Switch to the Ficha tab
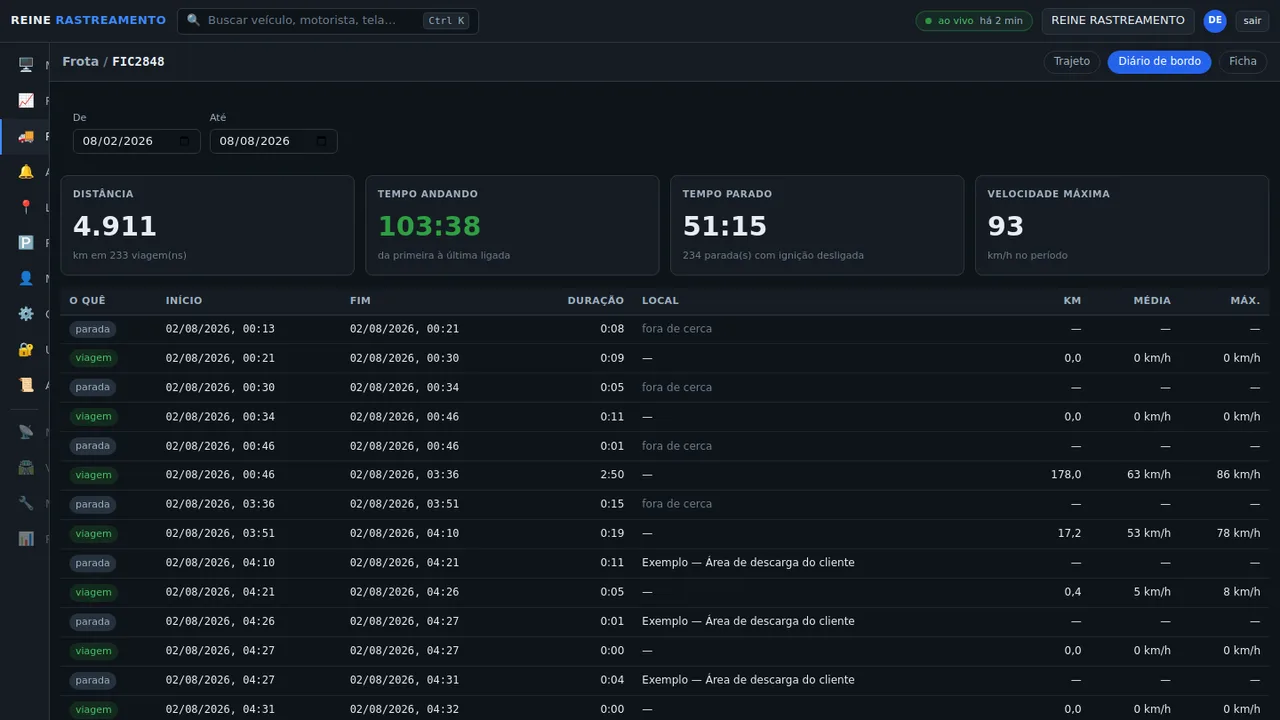 click(x=1243, y=62)
